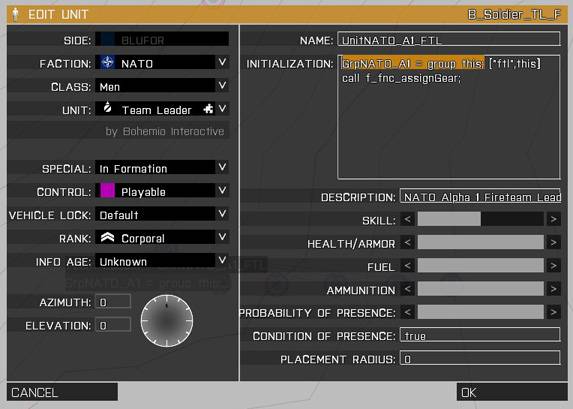Click inside the Initialization text box
This screenshot has width=573, height=409.
pyautogui.click(x=449, y=117)
